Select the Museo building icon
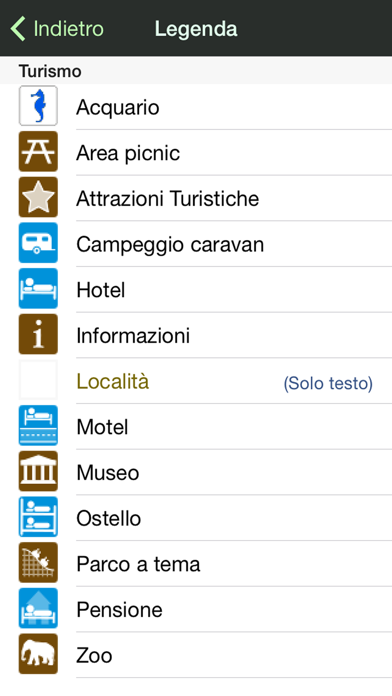392x696 pixels. [38, 472]
